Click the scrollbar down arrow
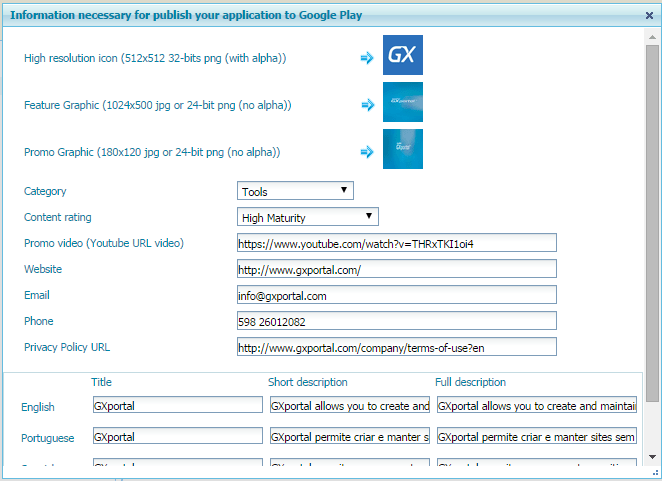 pyautogui.click(x=652, y=456)
